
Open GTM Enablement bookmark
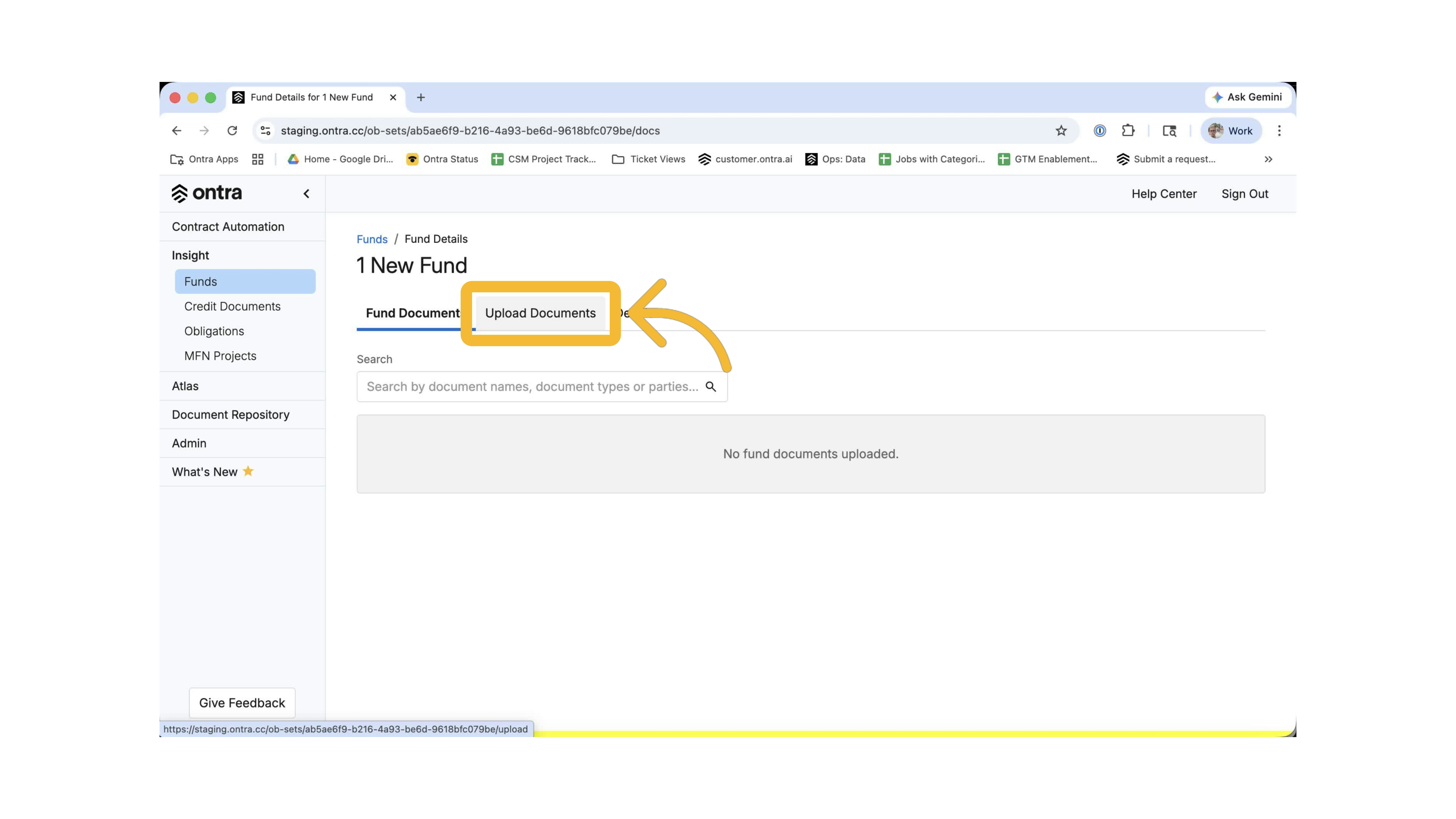(x=1047, y=159)
